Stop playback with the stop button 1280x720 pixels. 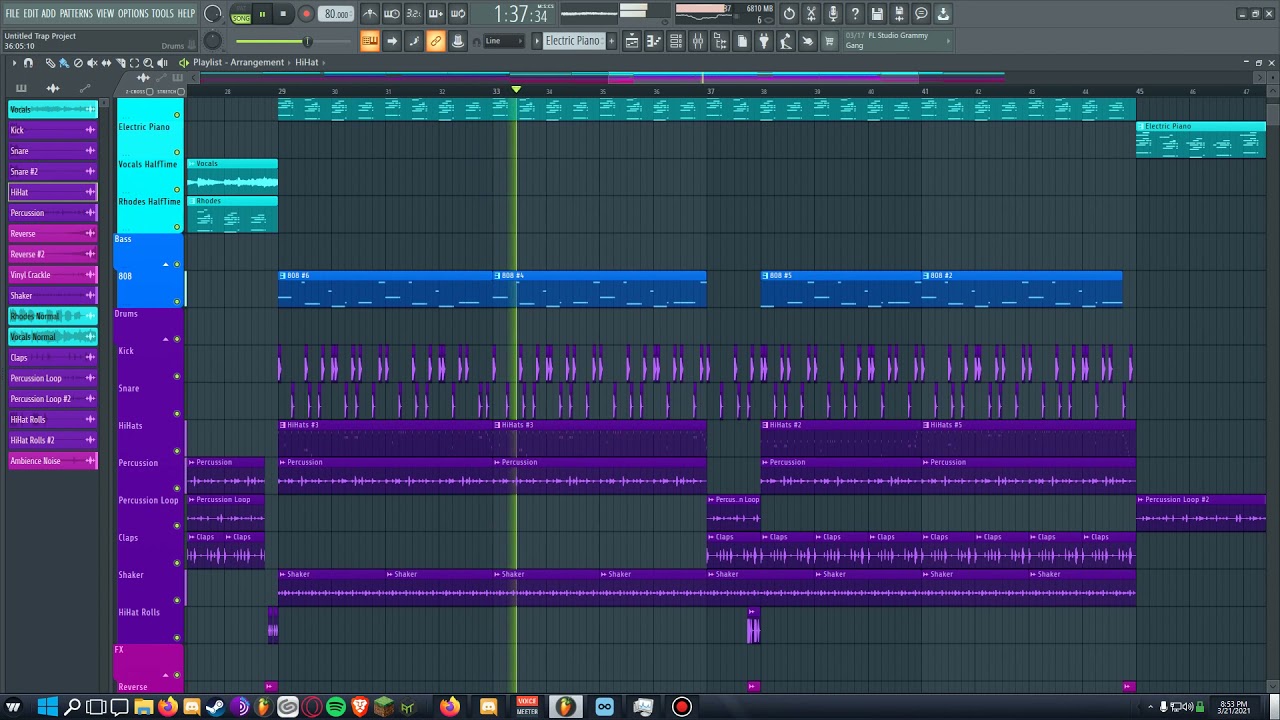(x=283, y=14)
